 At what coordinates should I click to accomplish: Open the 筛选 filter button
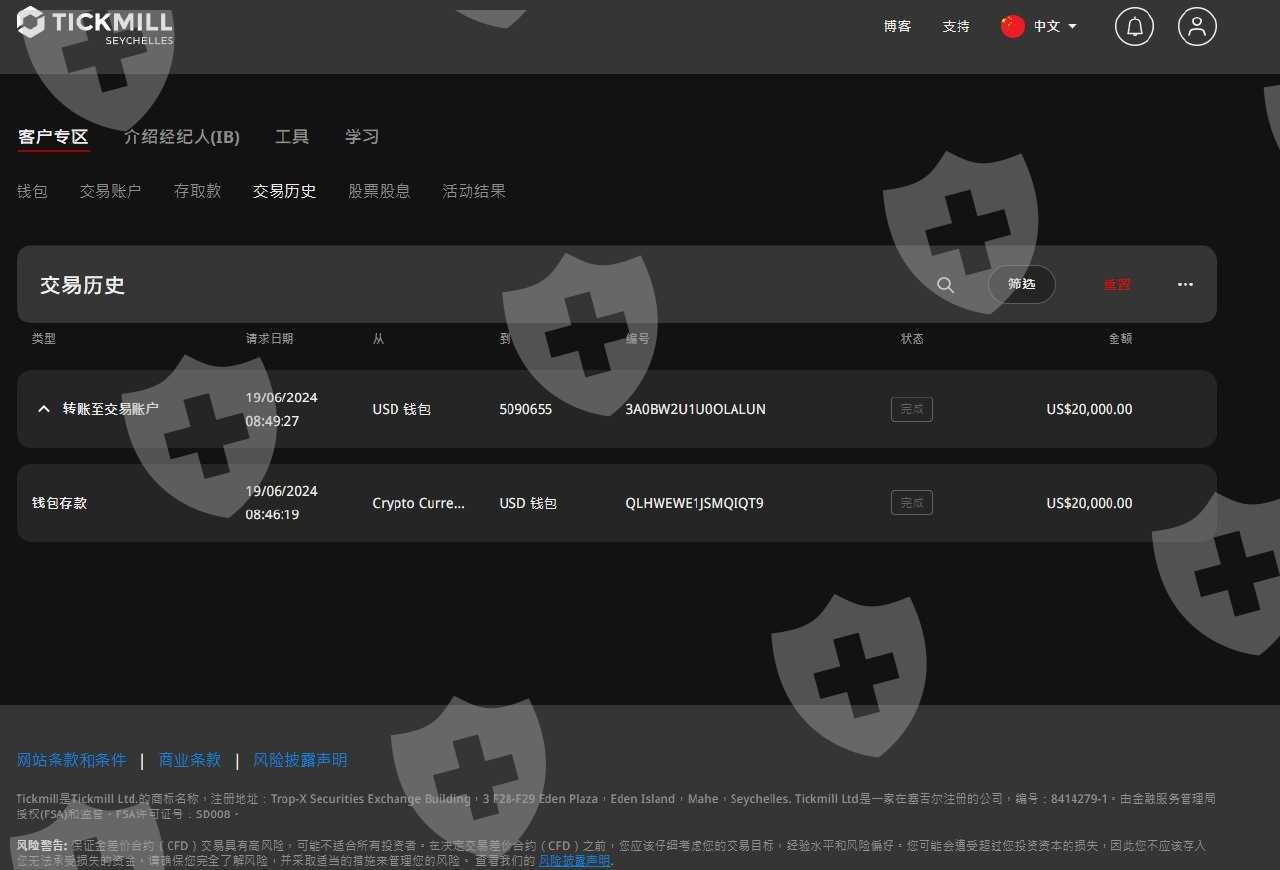(x=1021, y=285)
